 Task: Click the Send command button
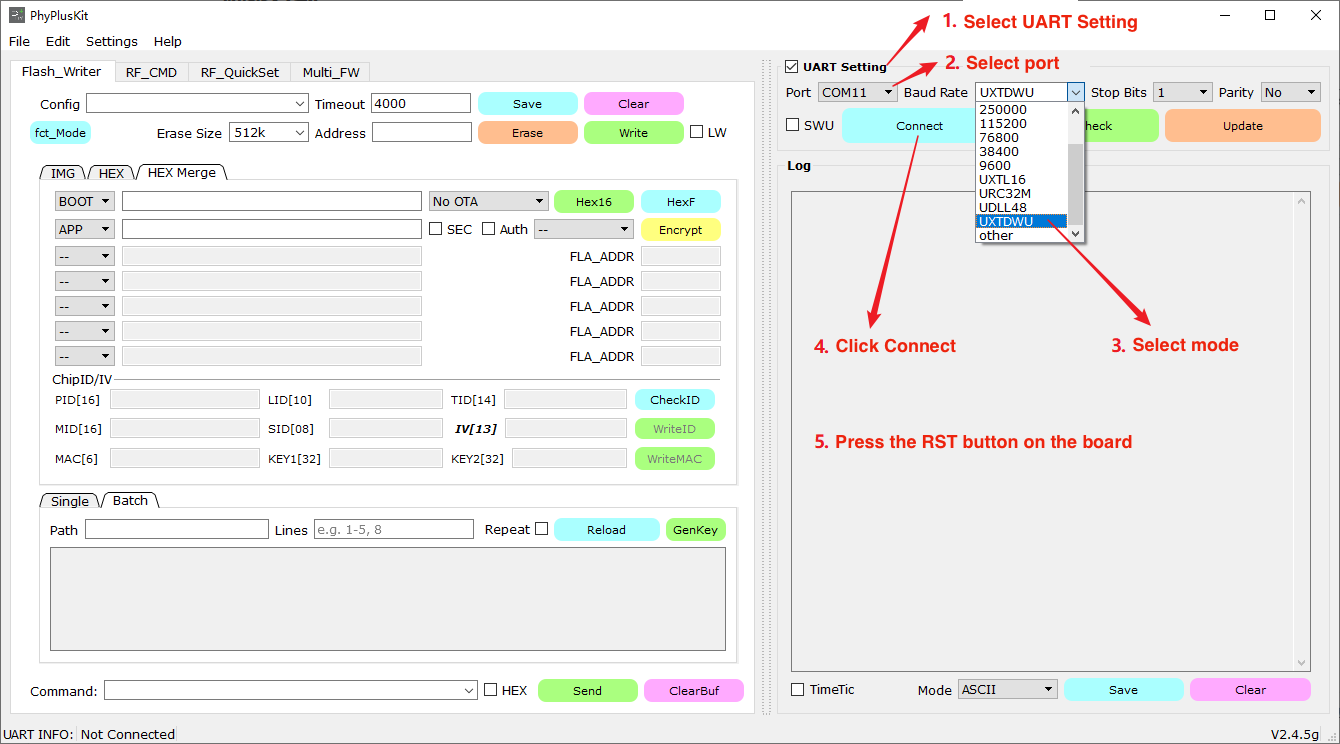(x=587, y=691)
